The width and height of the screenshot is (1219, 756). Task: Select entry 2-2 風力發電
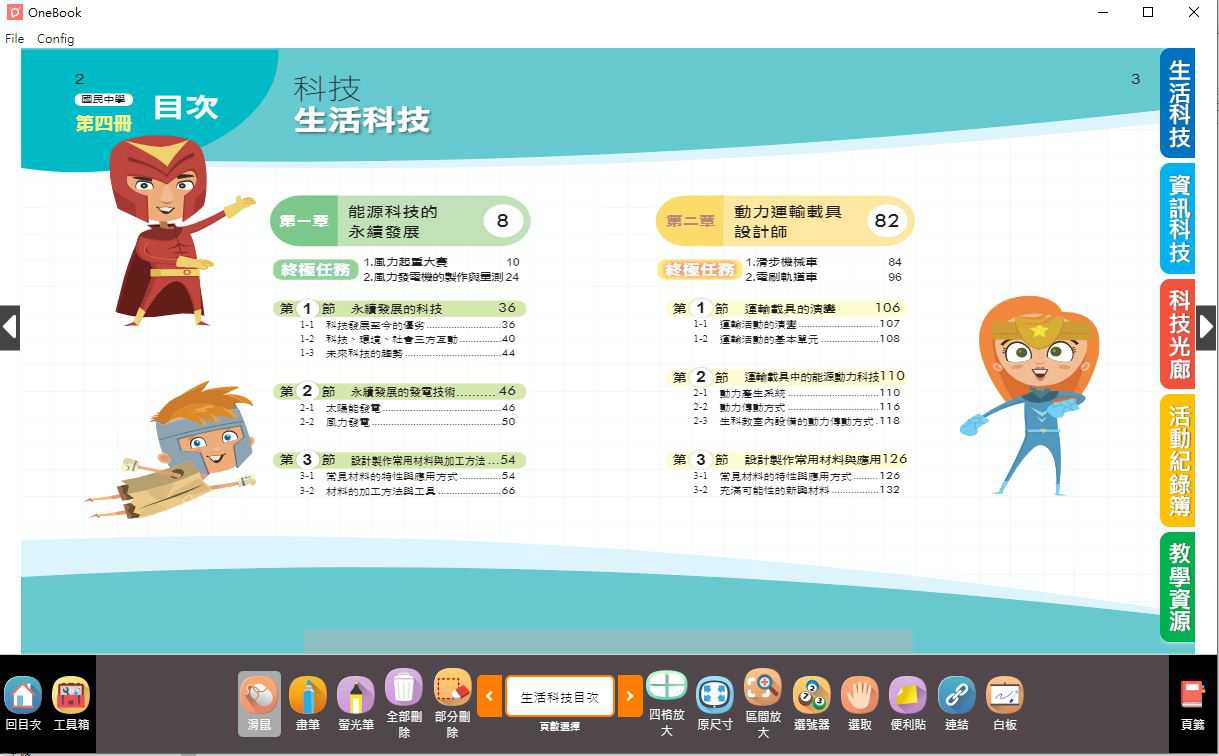tap(407, 422)
